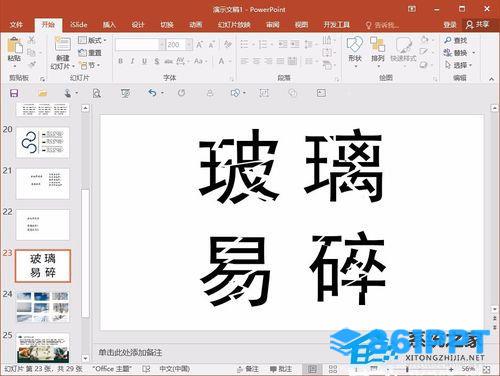Click 查找 find button
The height and width of the screenshot is (376, 500).
[456, 40]
